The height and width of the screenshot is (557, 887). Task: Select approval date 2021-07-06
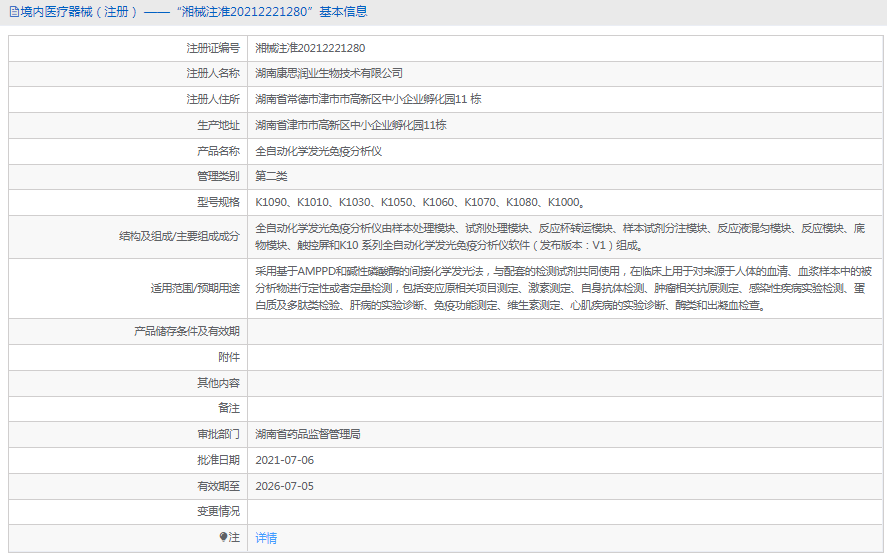(285, 460)
